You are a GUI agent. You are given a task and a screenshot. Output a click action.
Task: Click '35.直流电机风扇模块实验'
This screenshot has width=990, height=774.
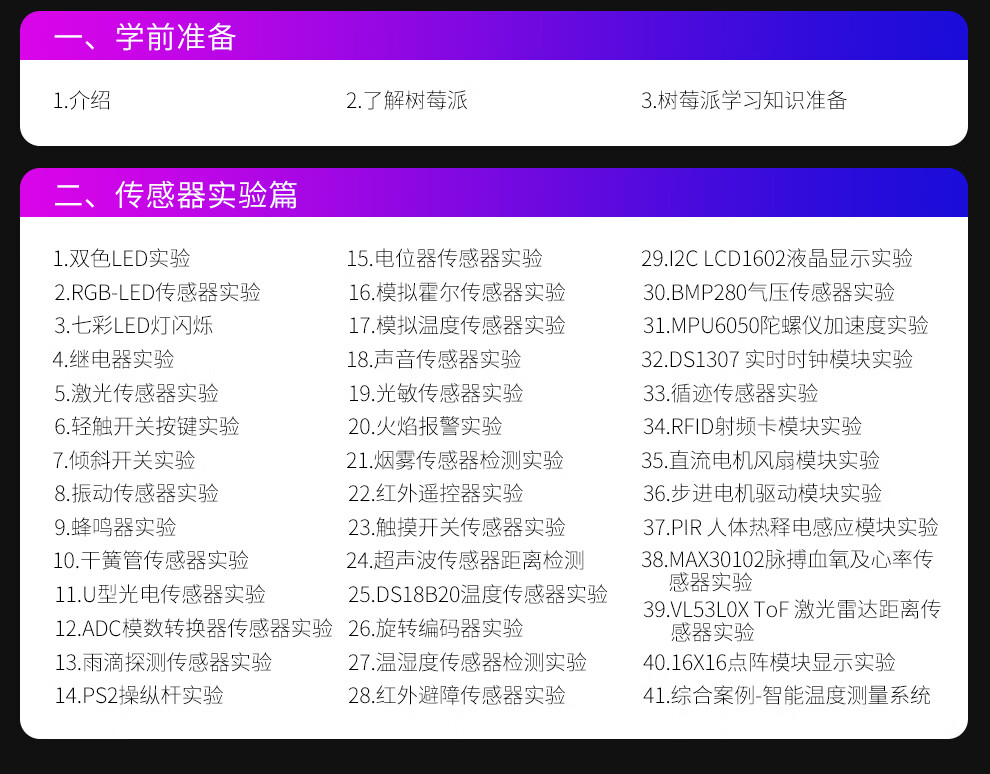760,460
